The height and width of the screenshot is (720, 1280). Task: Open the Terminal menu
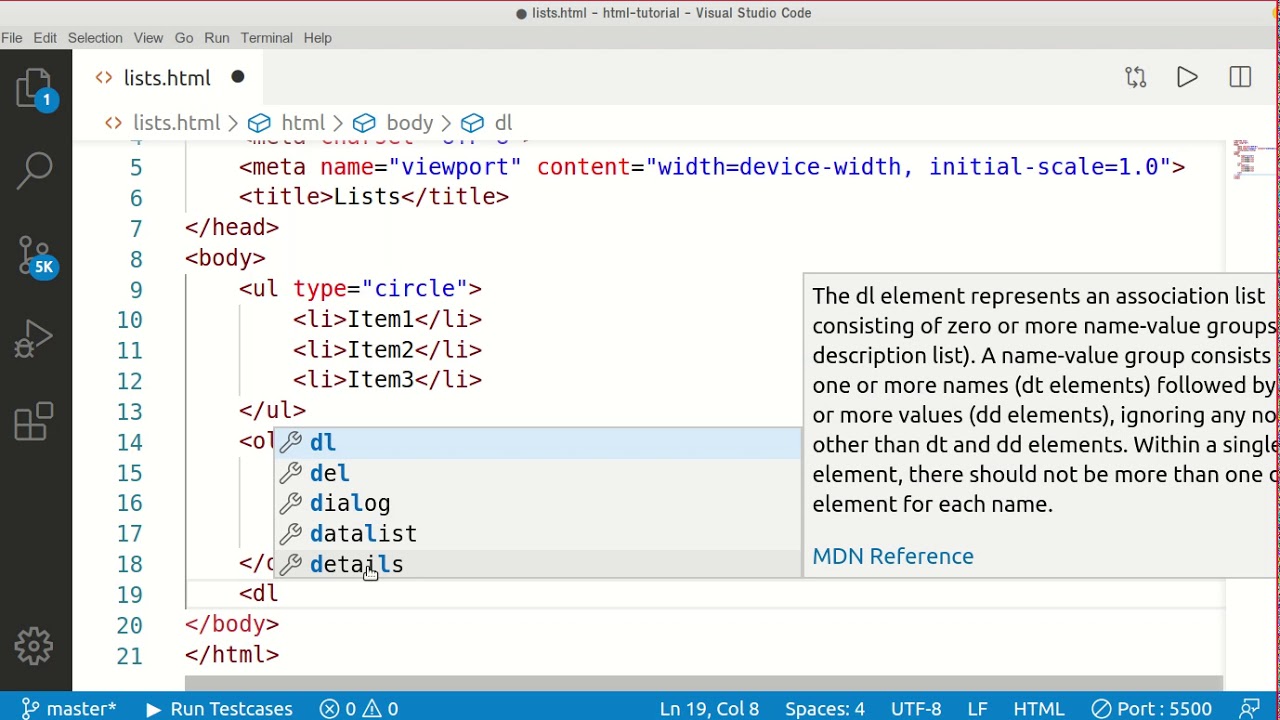266,38
